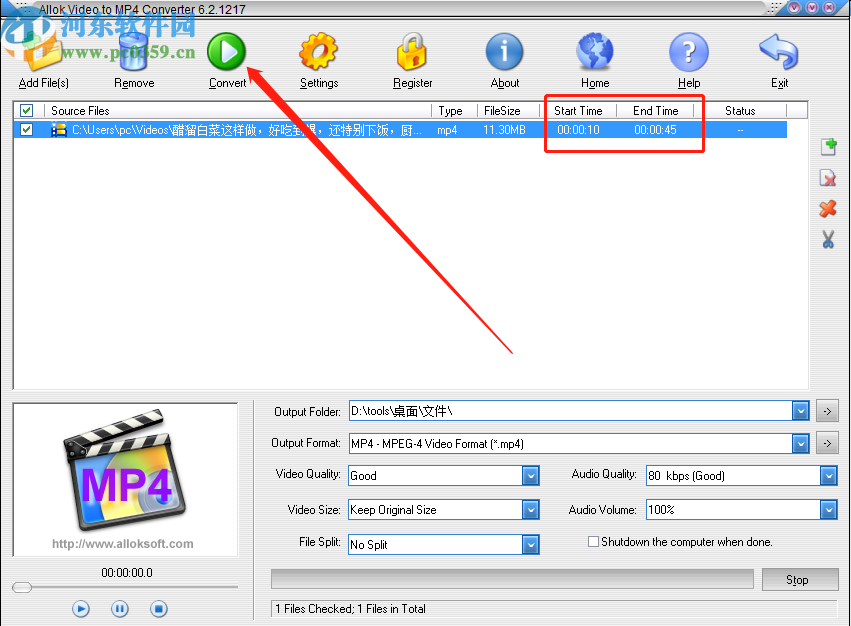Open the About dialog

click(504, 52)
